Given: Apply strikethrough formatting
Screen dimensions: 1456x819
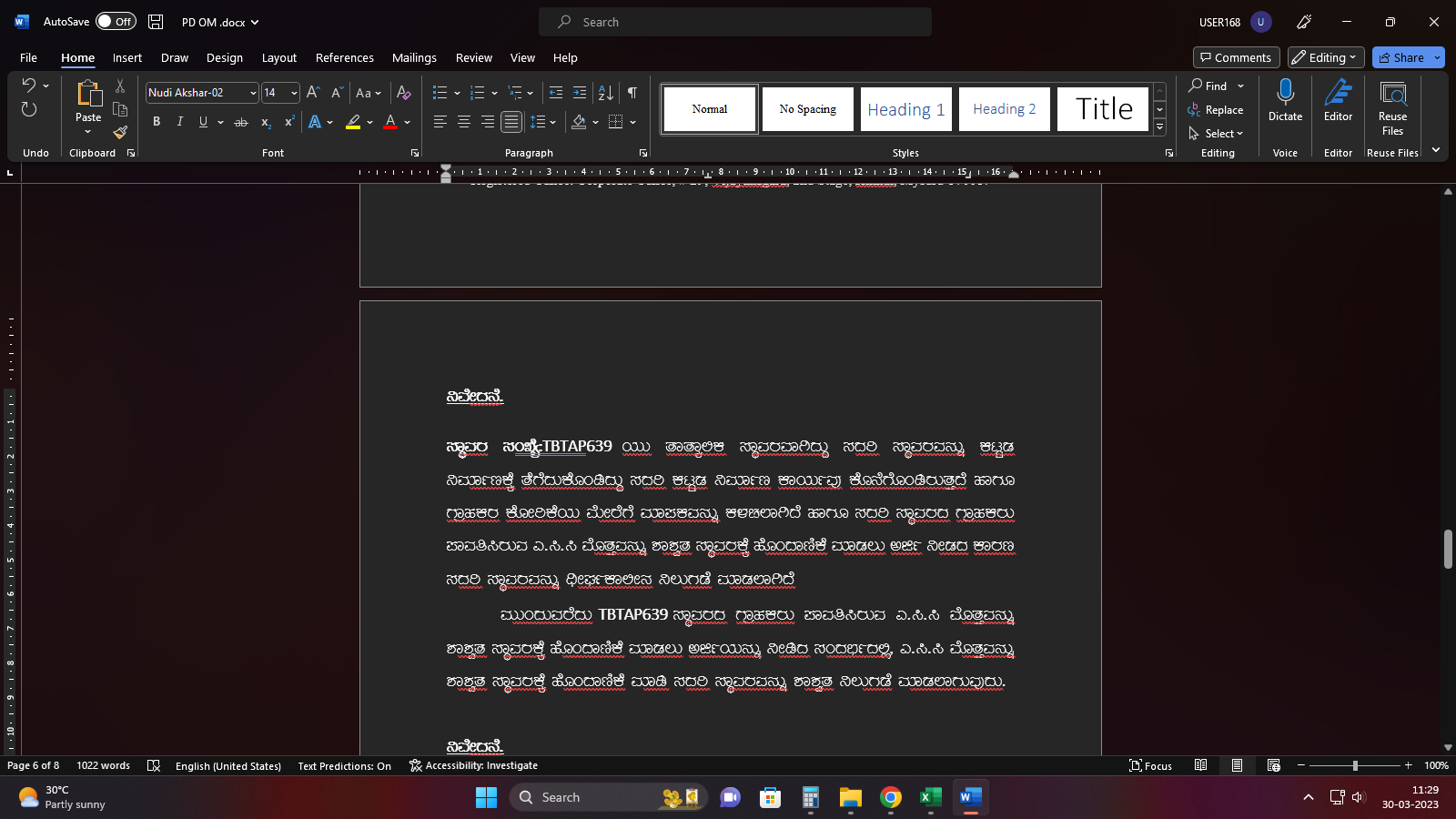Looking at the screenshot, I should 241,122.
